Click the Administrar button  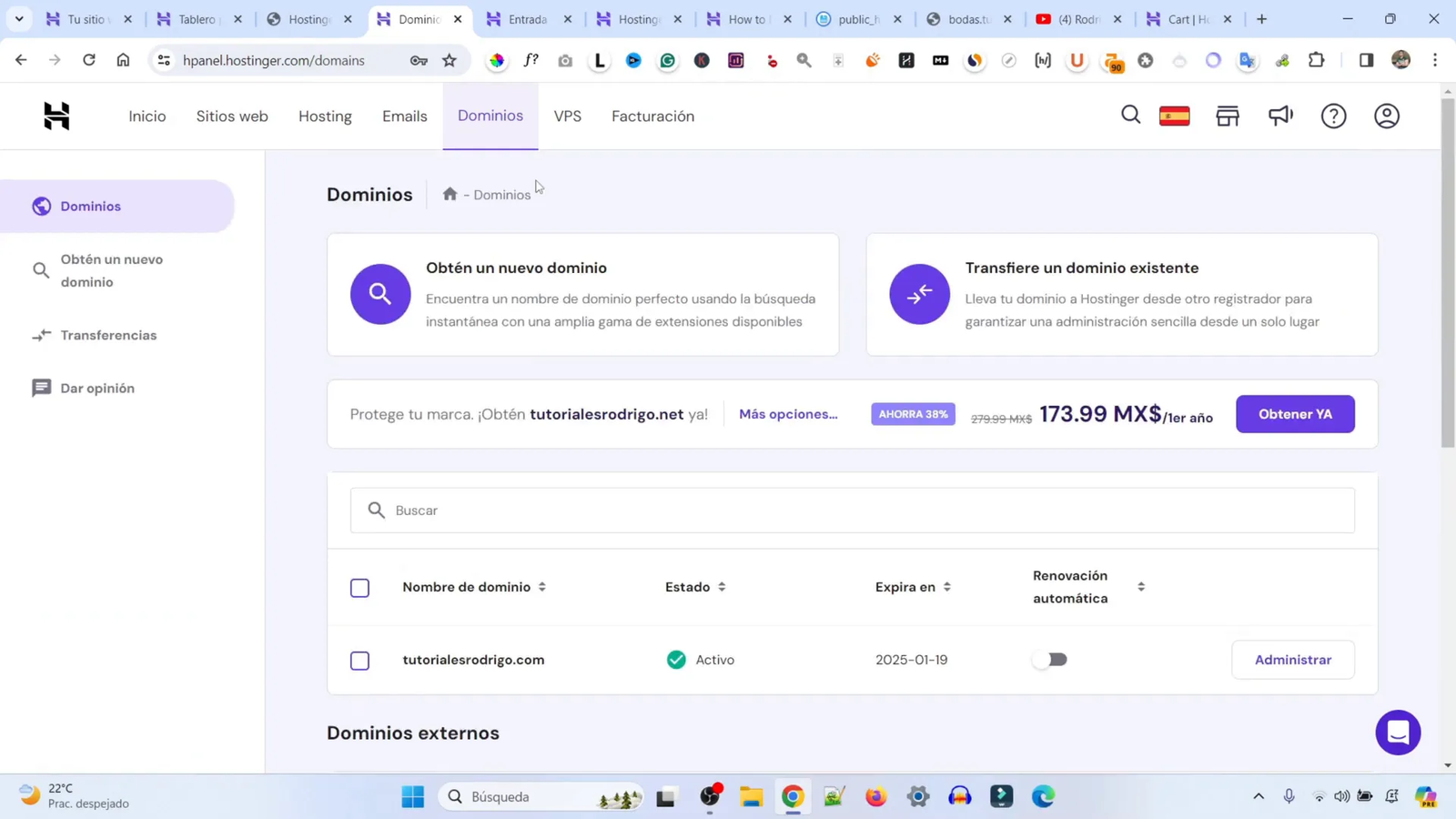tap(1293, 660)
